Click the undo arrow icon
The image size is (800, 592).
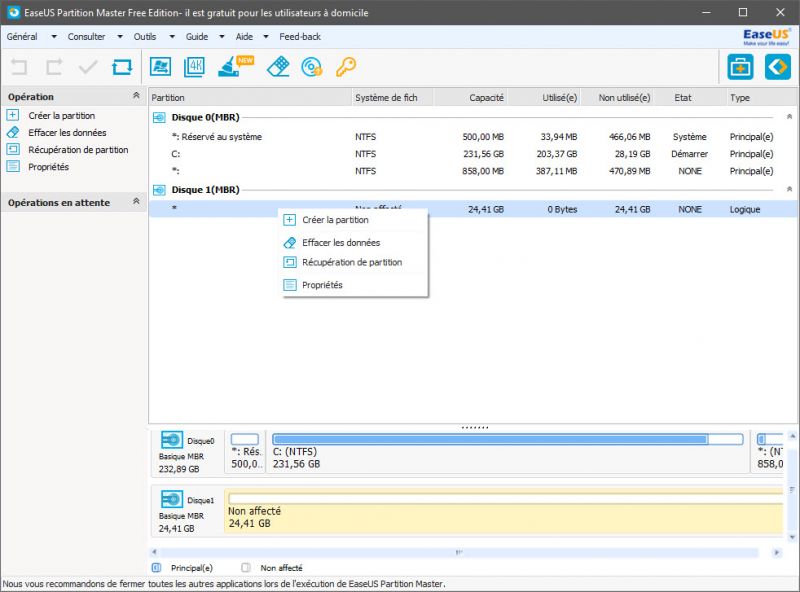coord(18,68)
